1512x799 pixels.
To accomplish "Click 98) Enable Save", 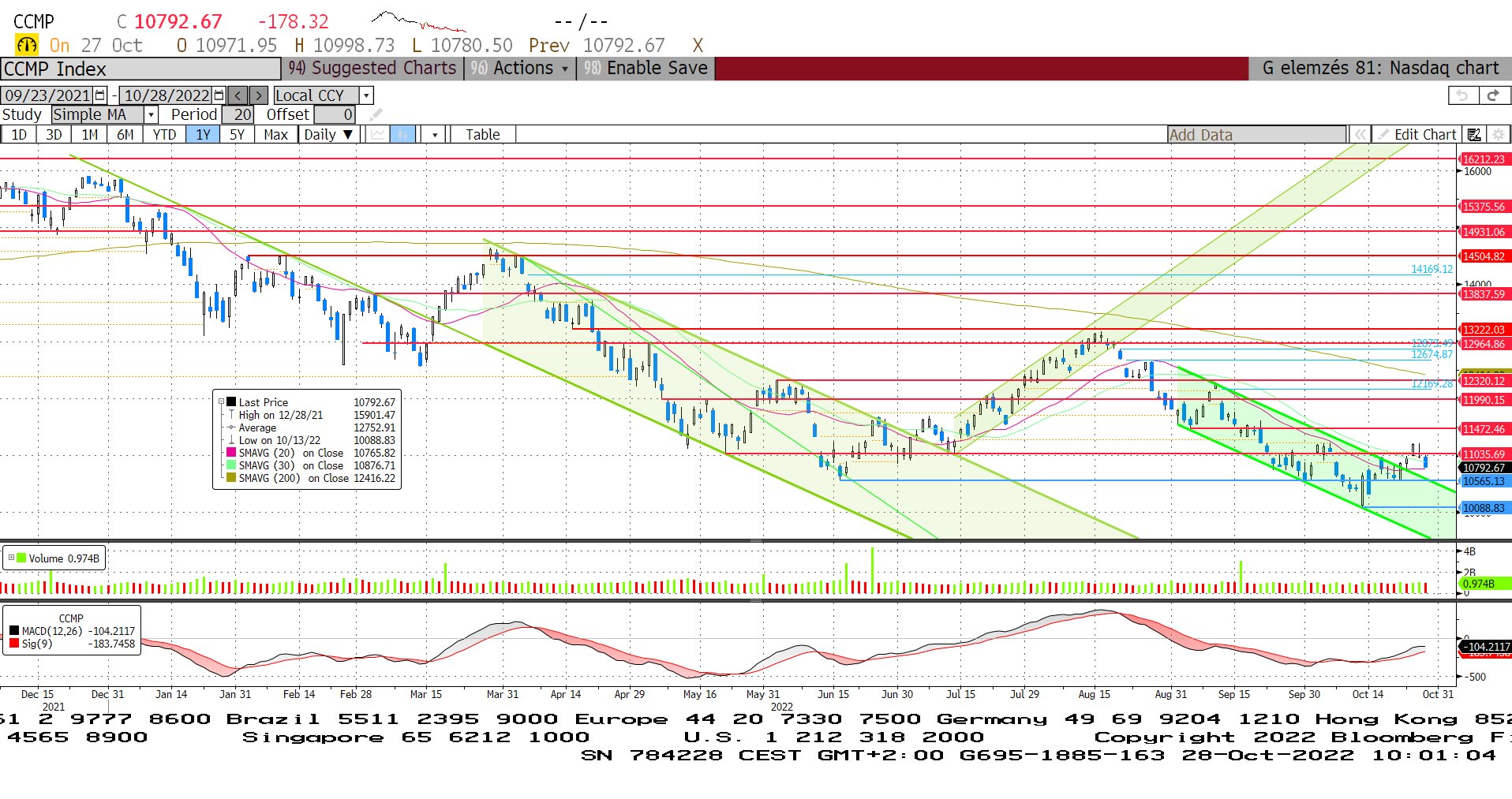I will (646, 69).
